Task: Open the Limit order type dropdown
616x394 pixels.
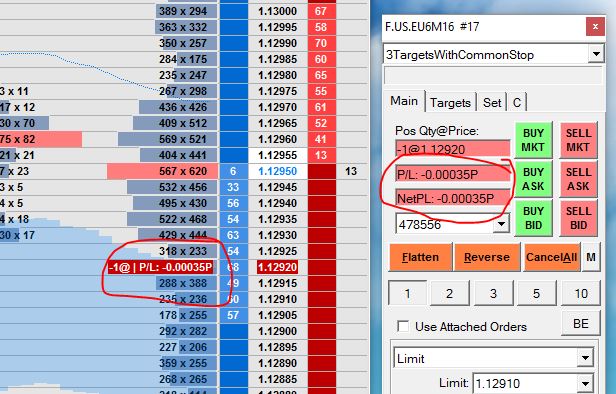Action: [x=585, y=358]
